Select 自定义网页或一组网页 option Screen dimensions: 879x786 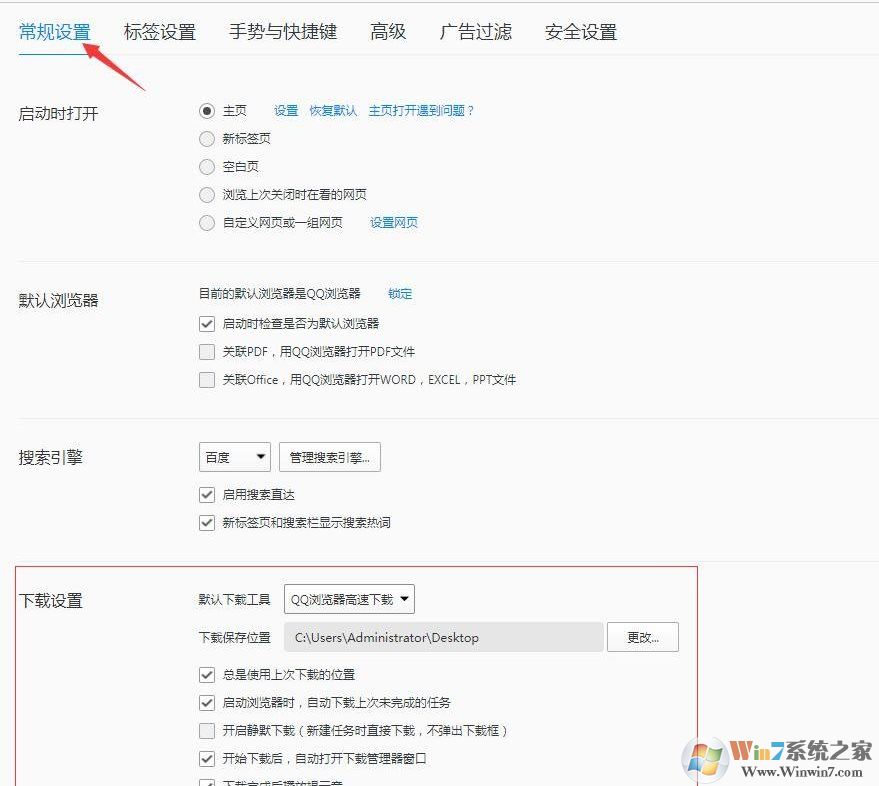207,223
